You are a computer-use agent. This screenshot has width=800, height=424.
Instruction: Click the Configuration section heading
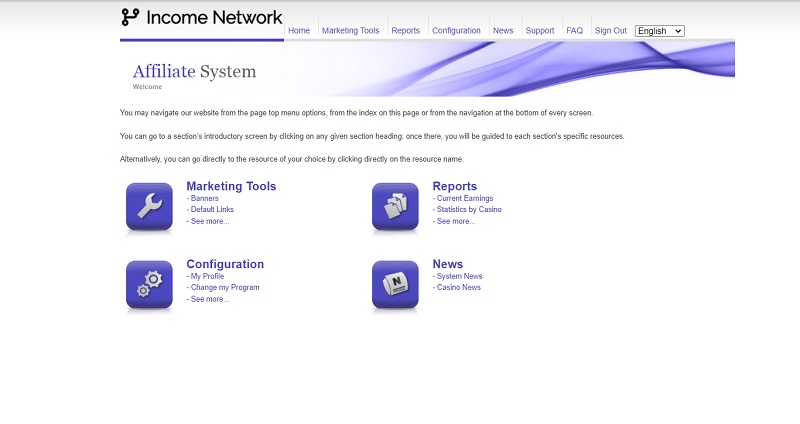tap(225, 264)
